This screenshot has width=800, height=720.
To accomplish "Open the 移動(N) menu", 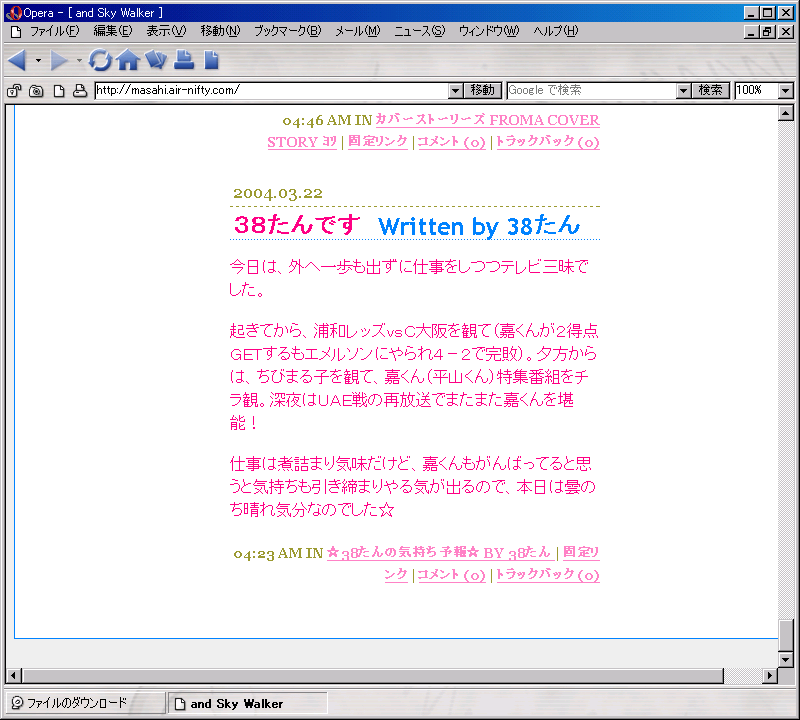I will click(x=220, y=31).
